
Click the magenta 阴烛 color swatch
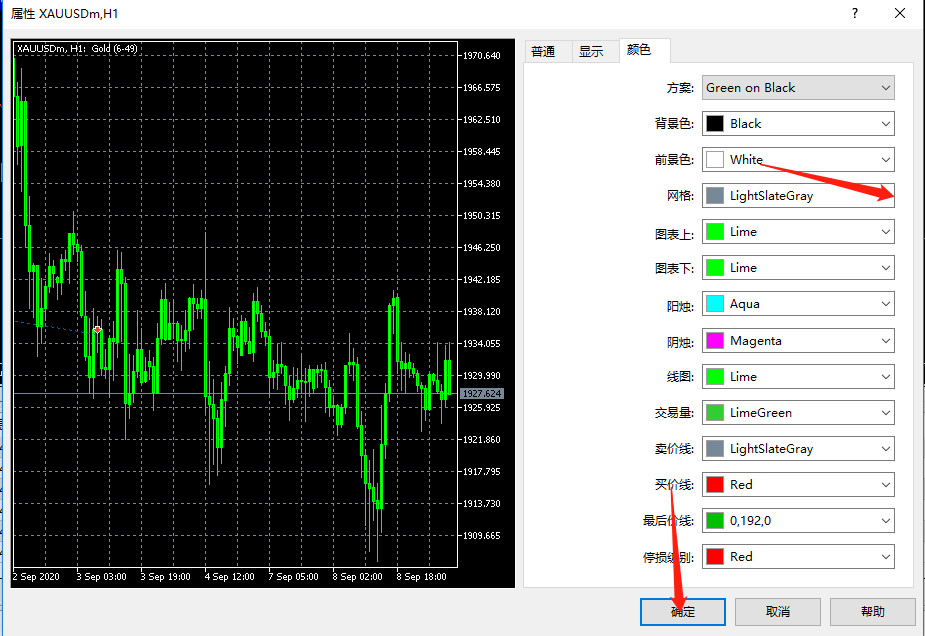point(715,340)
